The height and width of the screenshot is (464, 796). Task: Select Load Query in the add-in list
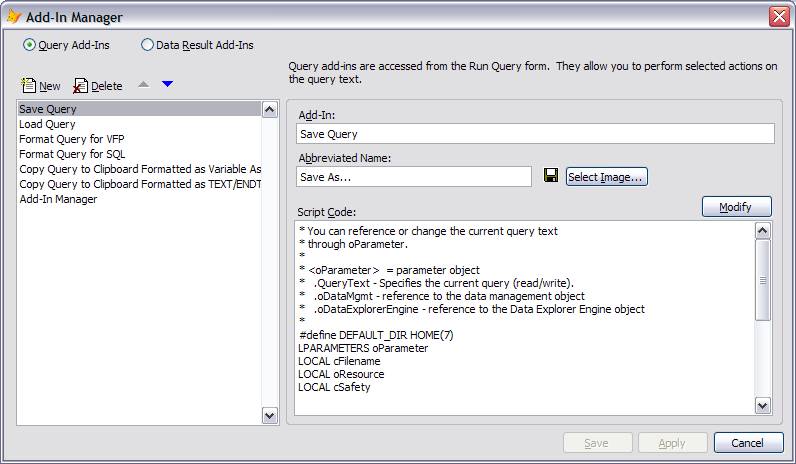point(139,124)
